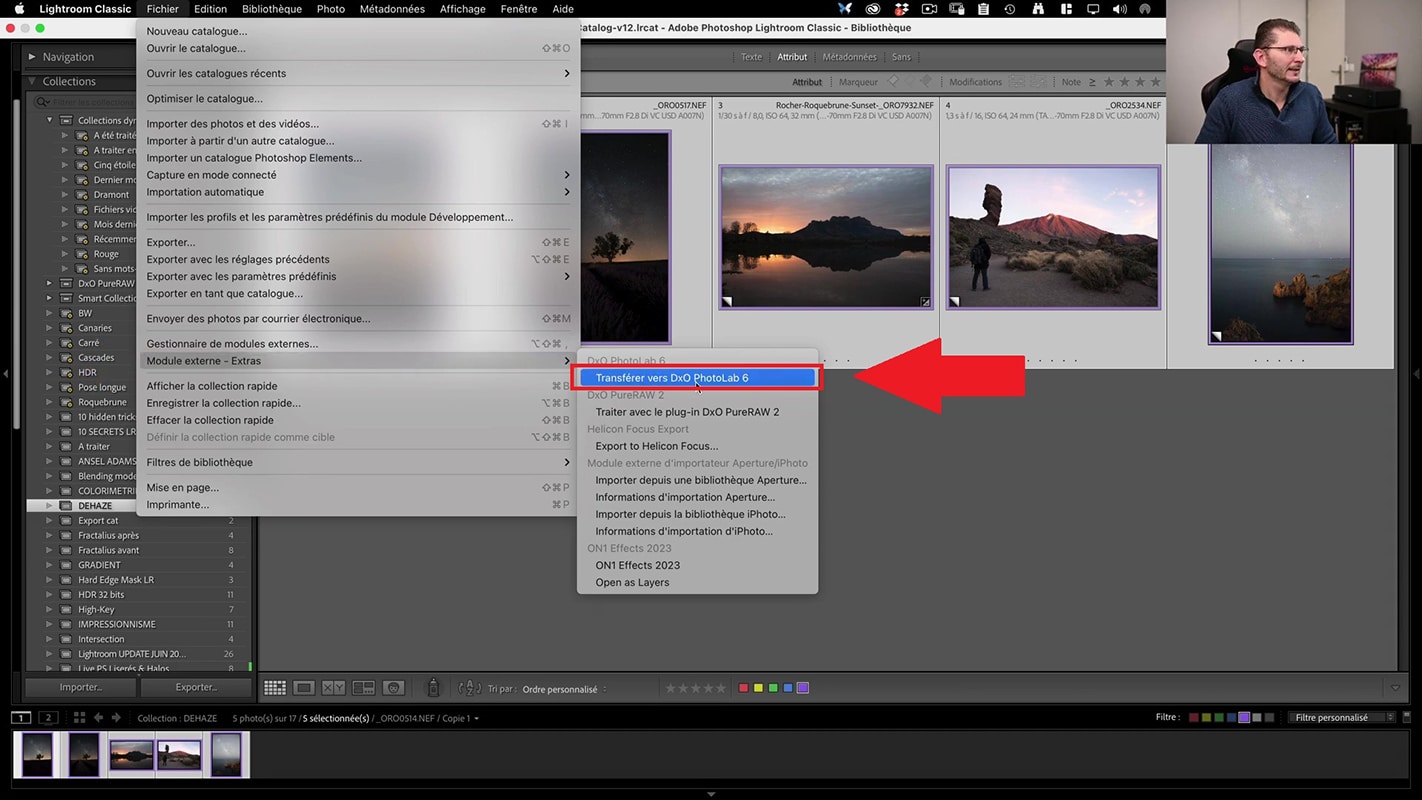The width and height of the screenshot is (1422, 800).
Task: Expand Filtres de bibliothèque submenu
Action: point(358,462)
